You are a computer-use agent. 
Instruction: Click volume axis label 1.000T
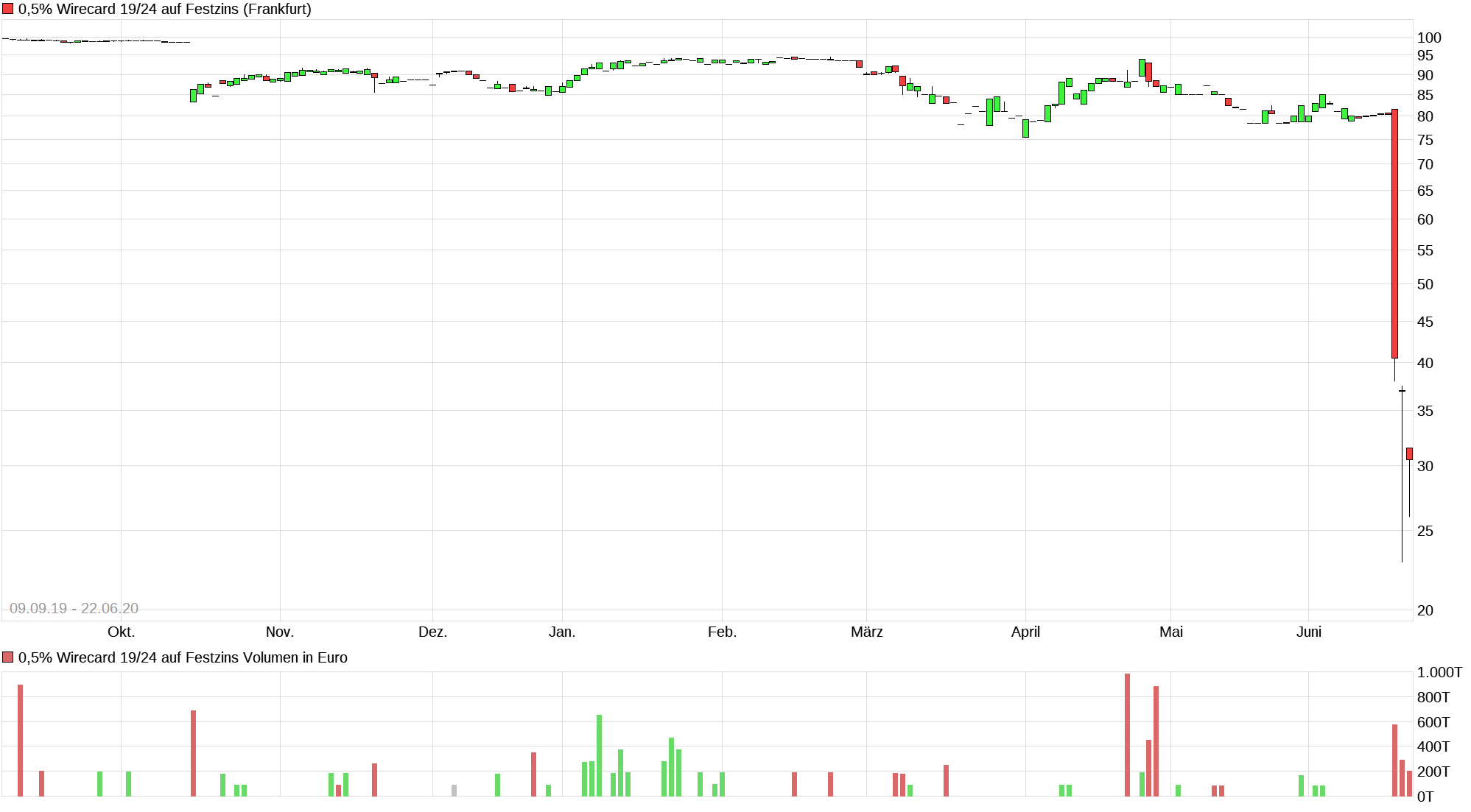(1439, 672)
